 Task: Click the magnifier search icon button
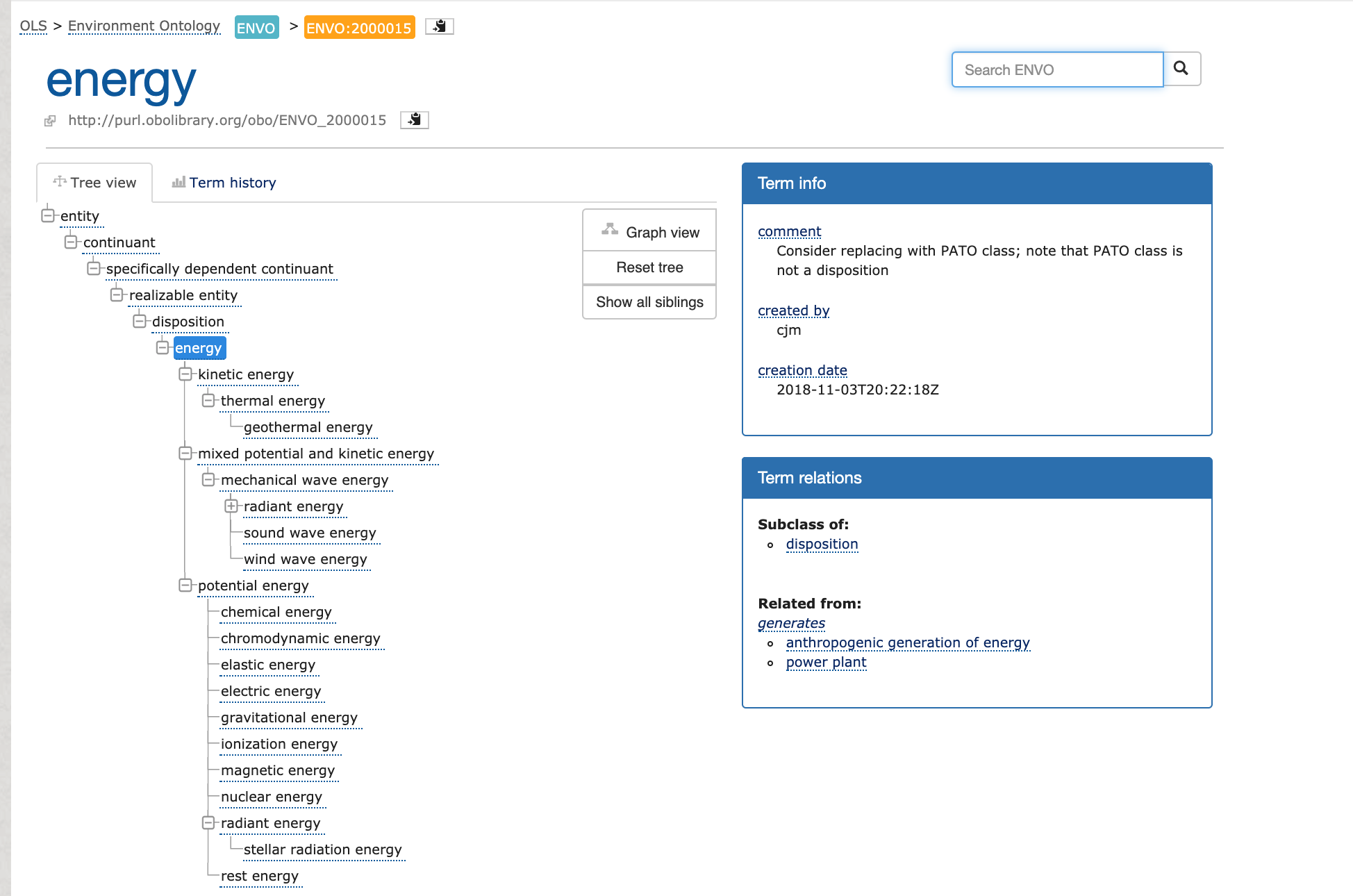click(x=1181, y=68)
